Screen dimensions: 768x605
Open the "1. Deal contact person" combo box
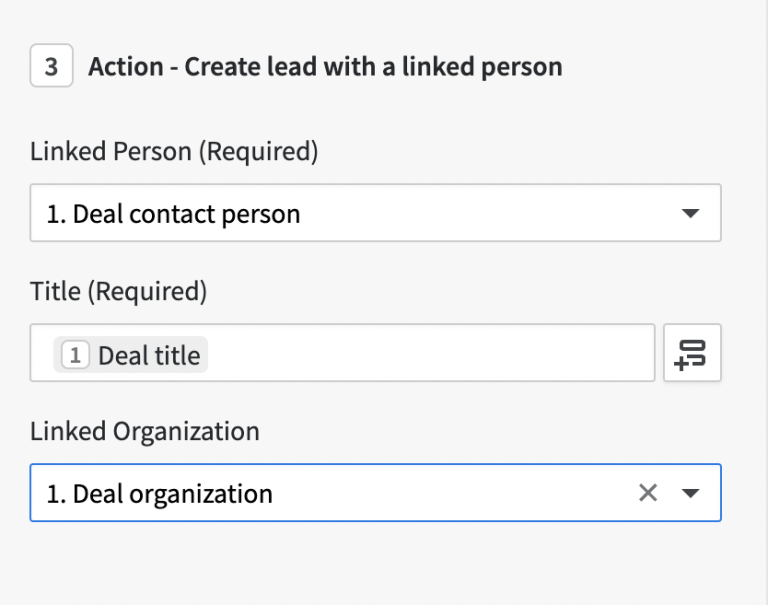point(375,213)
